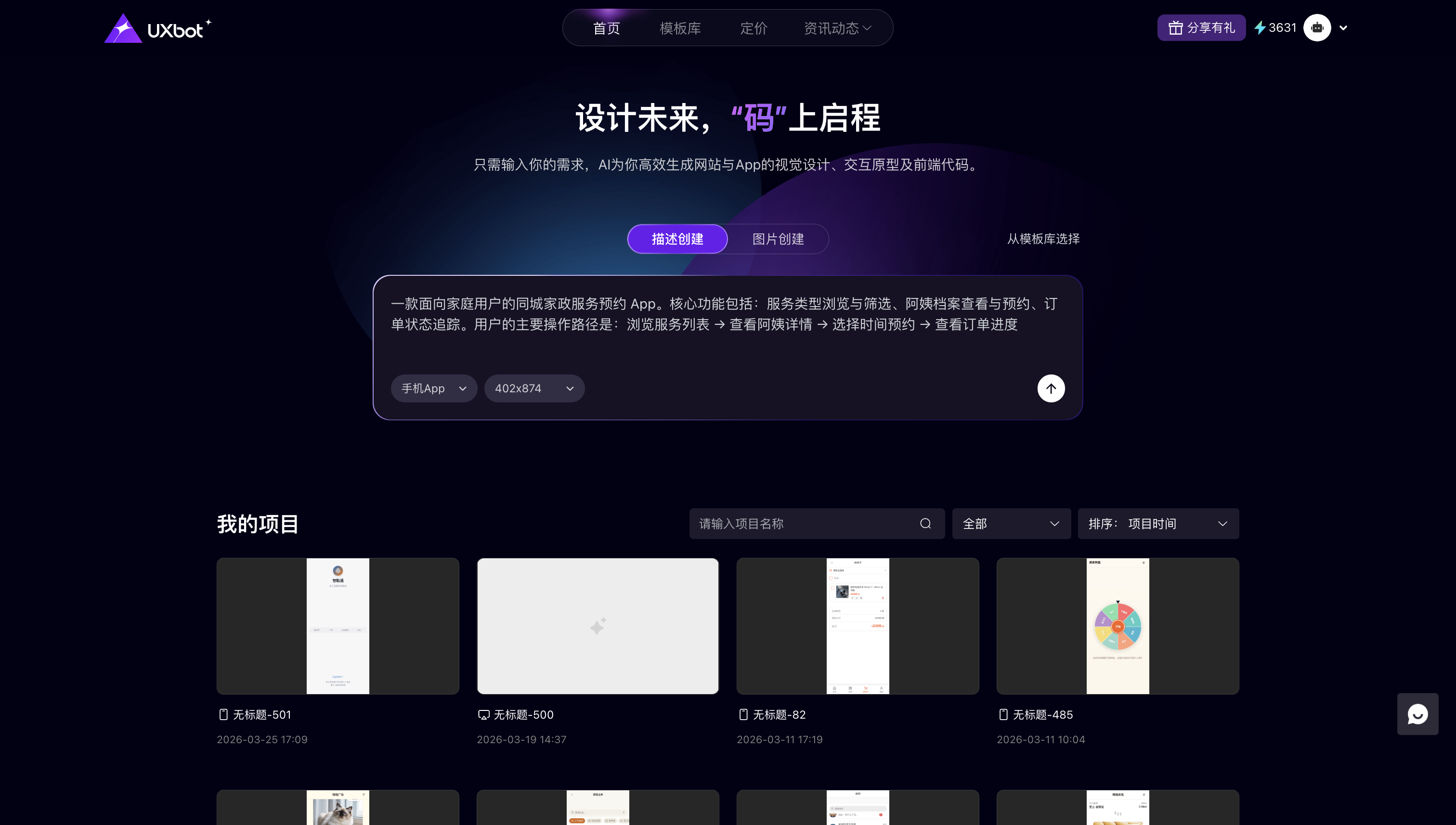The width and height of the screenshot is (1456, 825).
Task: Open the 手机App type dropdown
Action: point(433,388)
